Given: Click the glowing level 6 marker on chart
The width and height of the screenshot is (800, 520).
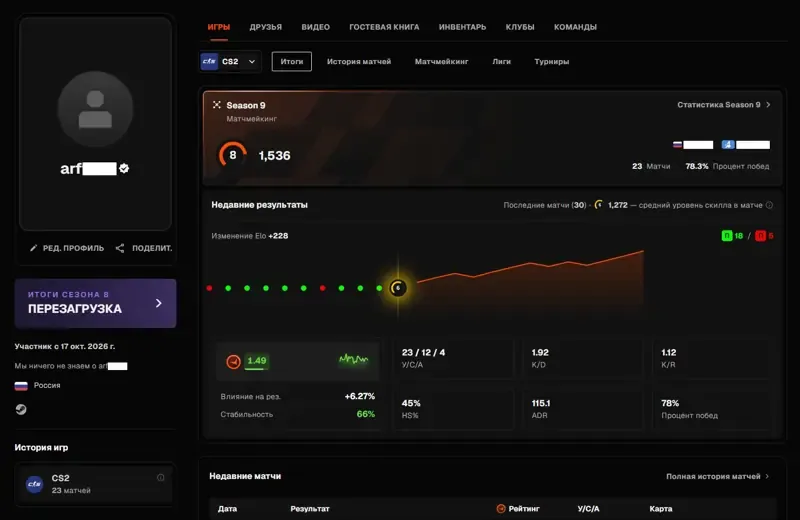Looking at the screenshot, I should click(x=398, y=288).
